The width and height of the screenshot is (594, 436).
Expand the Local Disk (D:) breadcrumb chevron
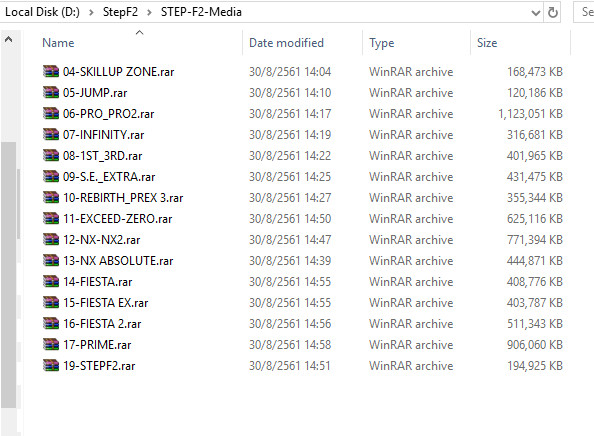[x=91, y=13]
